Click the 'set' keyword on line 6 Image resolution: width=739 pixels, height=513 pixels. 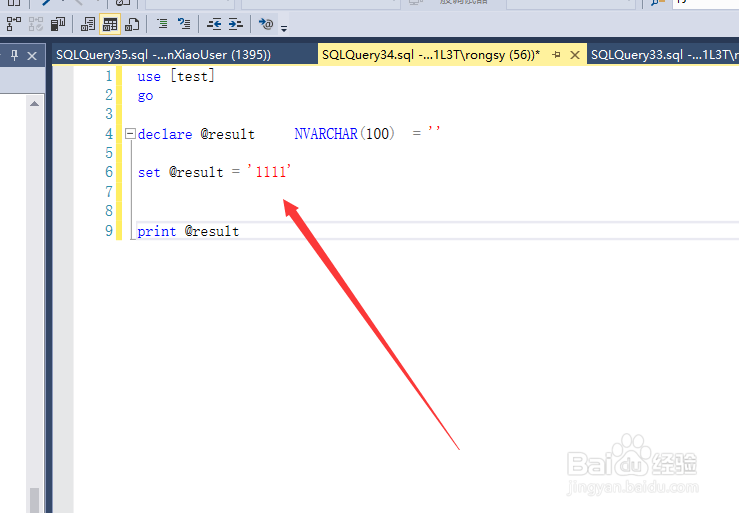tap(149, 173)
